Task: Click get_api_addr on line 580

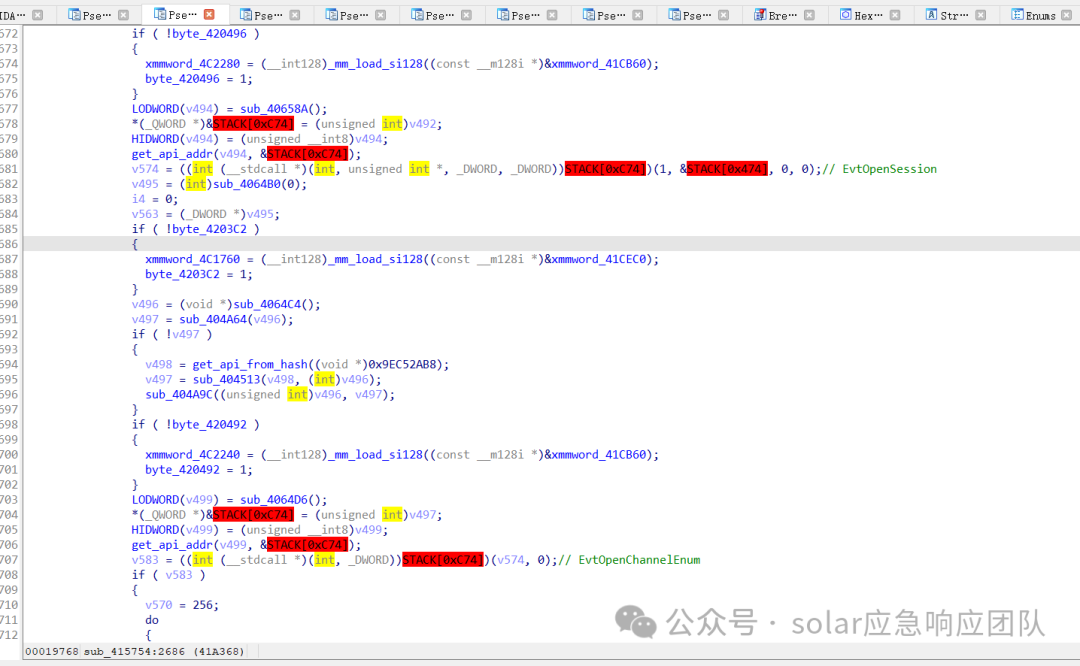Action: (x=173, y=154)
